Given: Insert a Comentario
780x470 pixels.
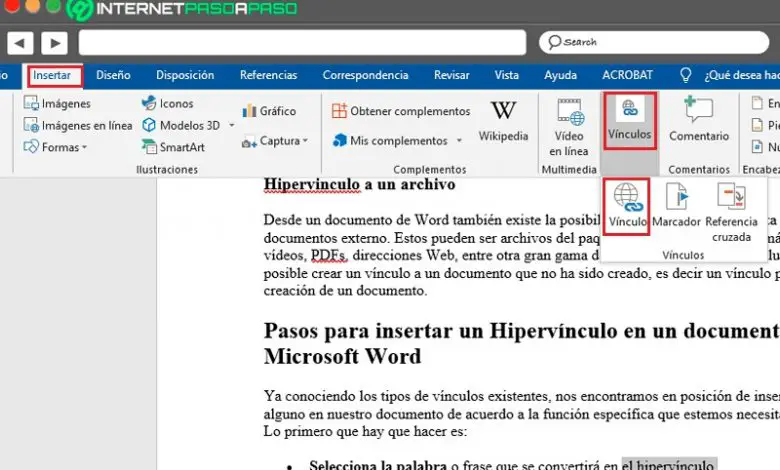Looking at the screenshot, I should tap(698, 121).
